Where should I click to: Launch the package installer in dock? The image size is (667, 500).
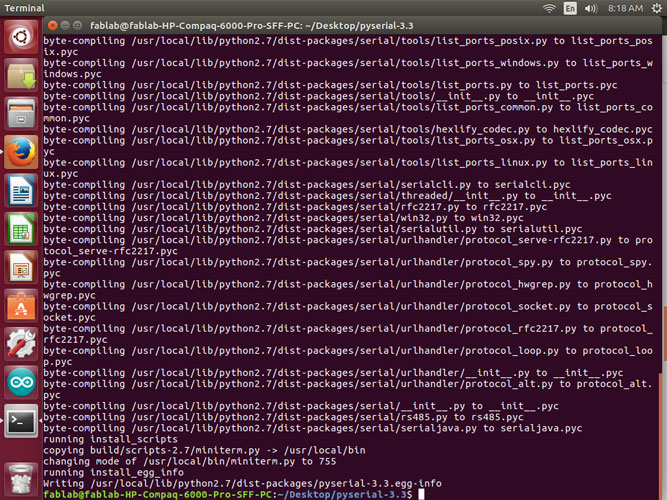tap(21, 76)
